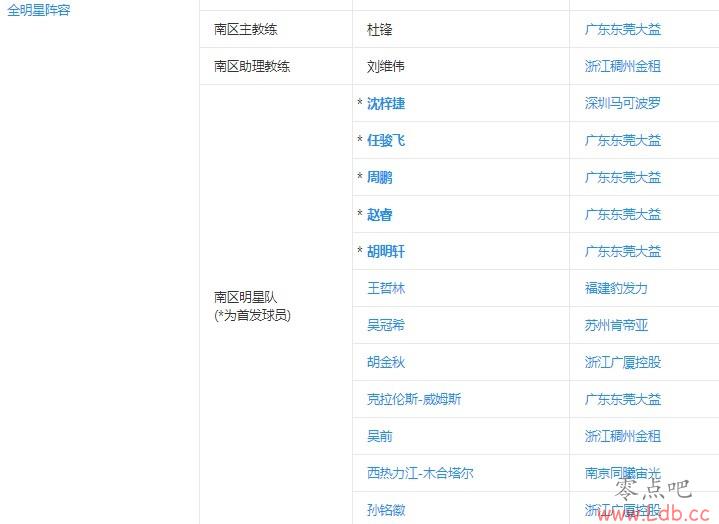Select the 南区主教练 cell text
Image resolution: width=719 pixels, height=524 pixels.
pyautogui.click(x=245, y=30)
